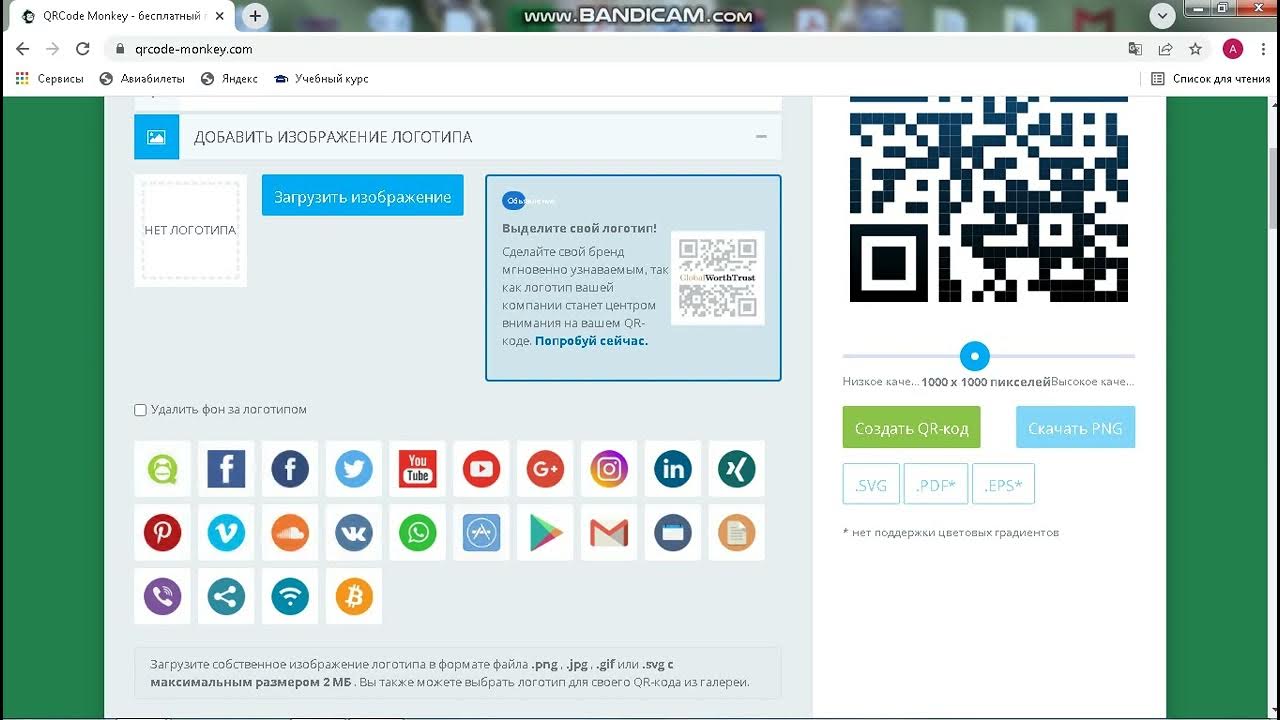Pick the WhatsApp logo
Screen dimensions: 1280x720
click(417, 533)
